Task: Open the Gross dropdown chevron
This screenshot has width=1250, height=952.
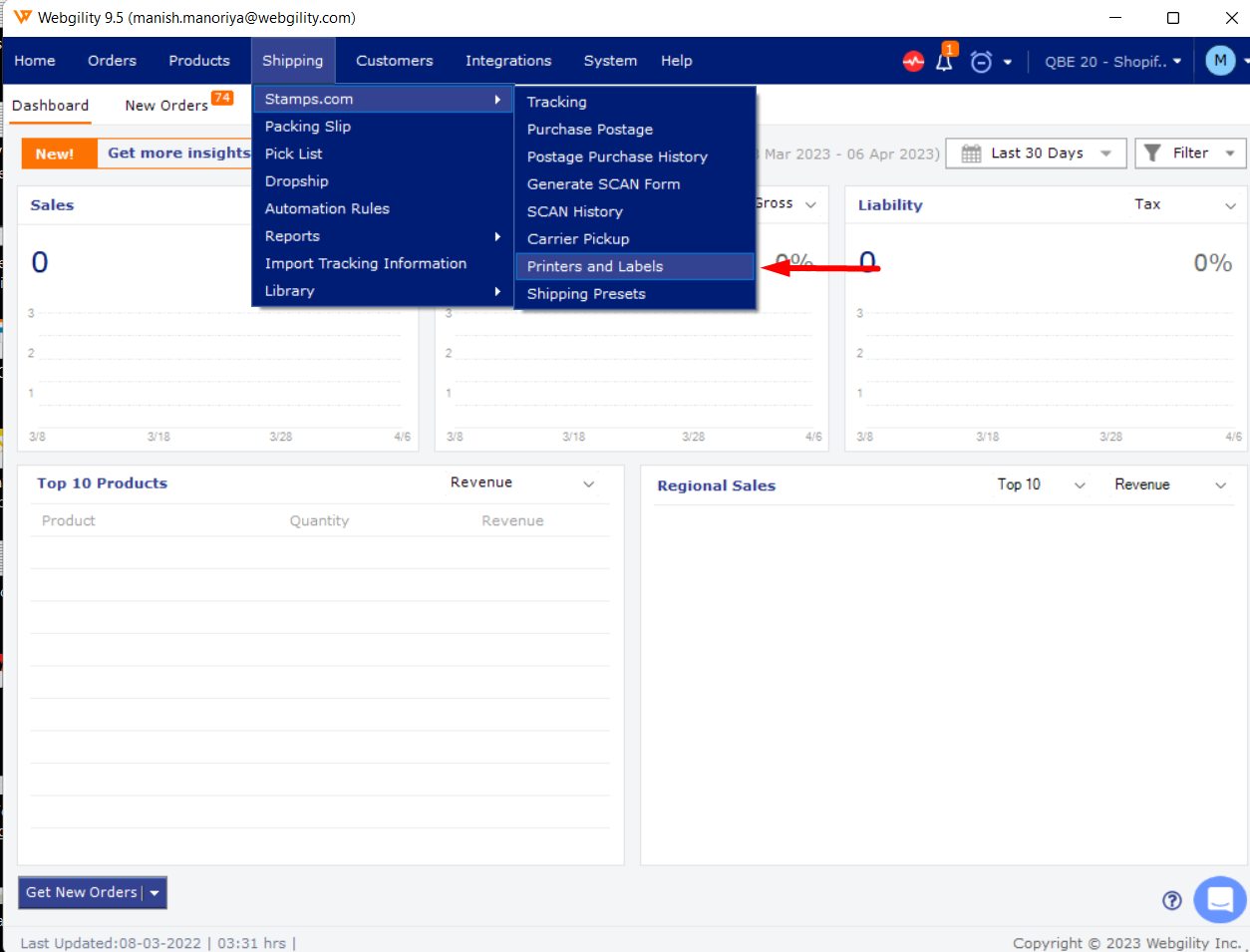Action: tap(810, 204)
